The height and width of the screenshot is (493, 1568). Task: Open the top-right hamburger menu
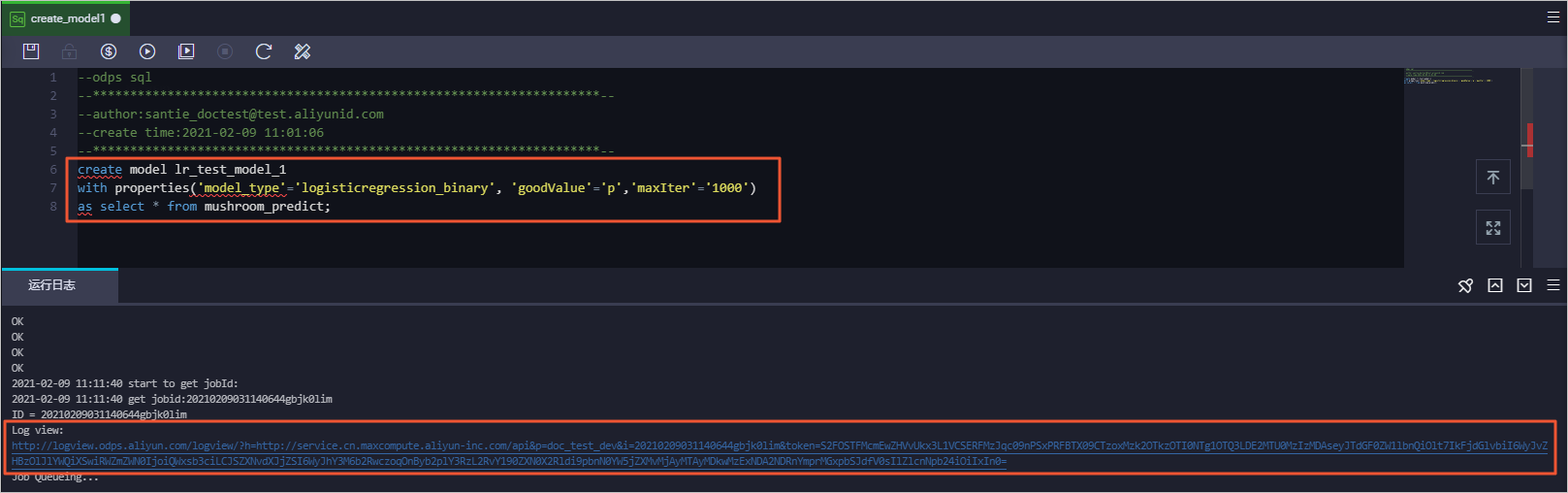(x=1553, y=17)
